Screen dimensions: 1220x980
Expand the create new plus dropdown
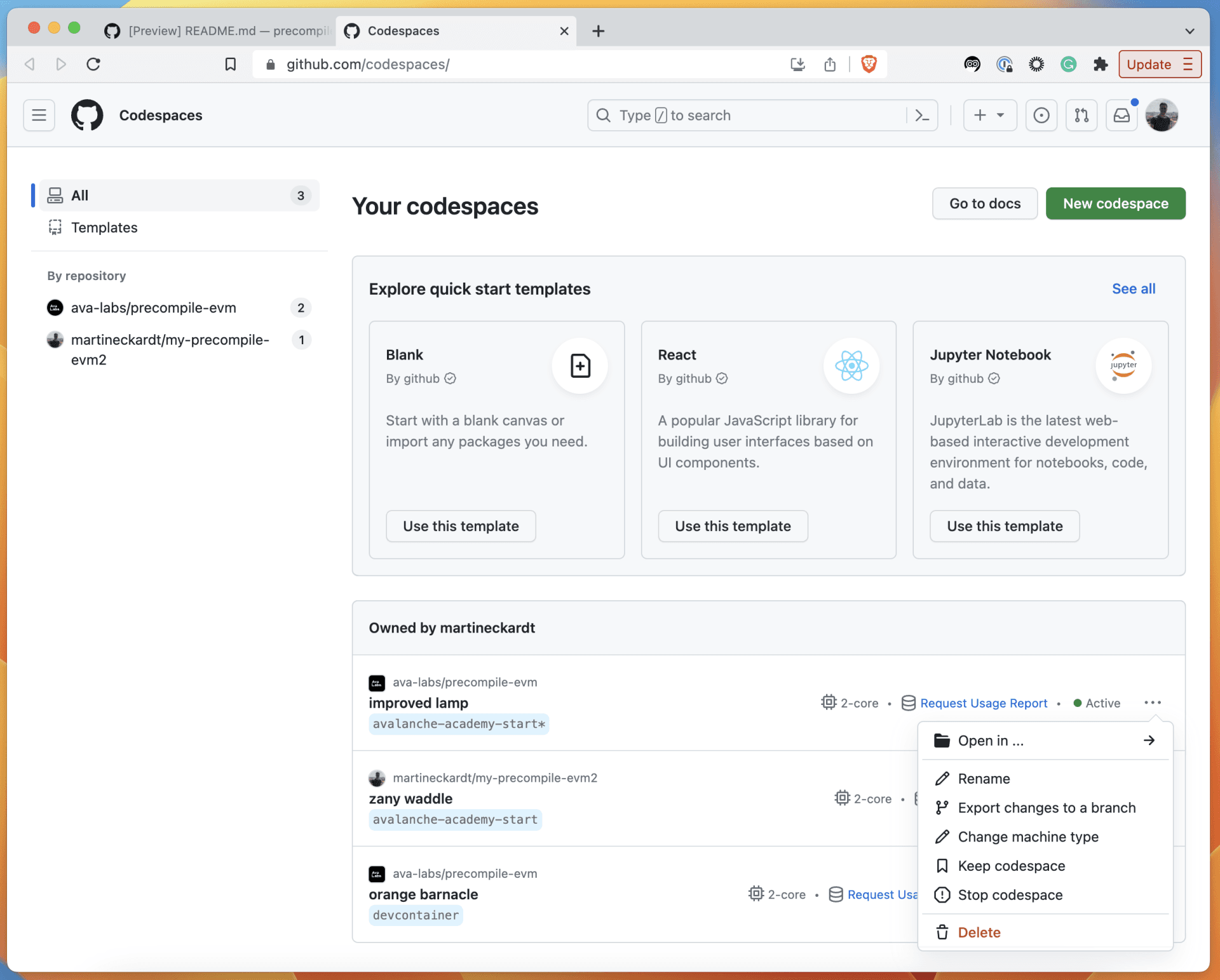tap(989, 115)
